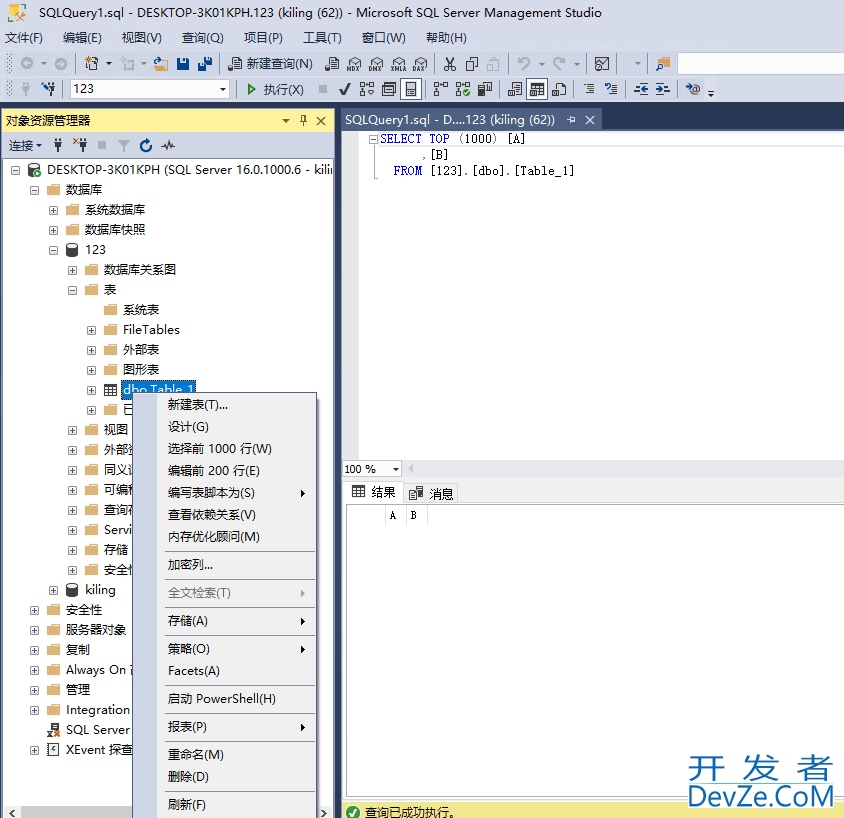
Task: Pin the Object Explorer panel
Action: click(x=304, y=121)
